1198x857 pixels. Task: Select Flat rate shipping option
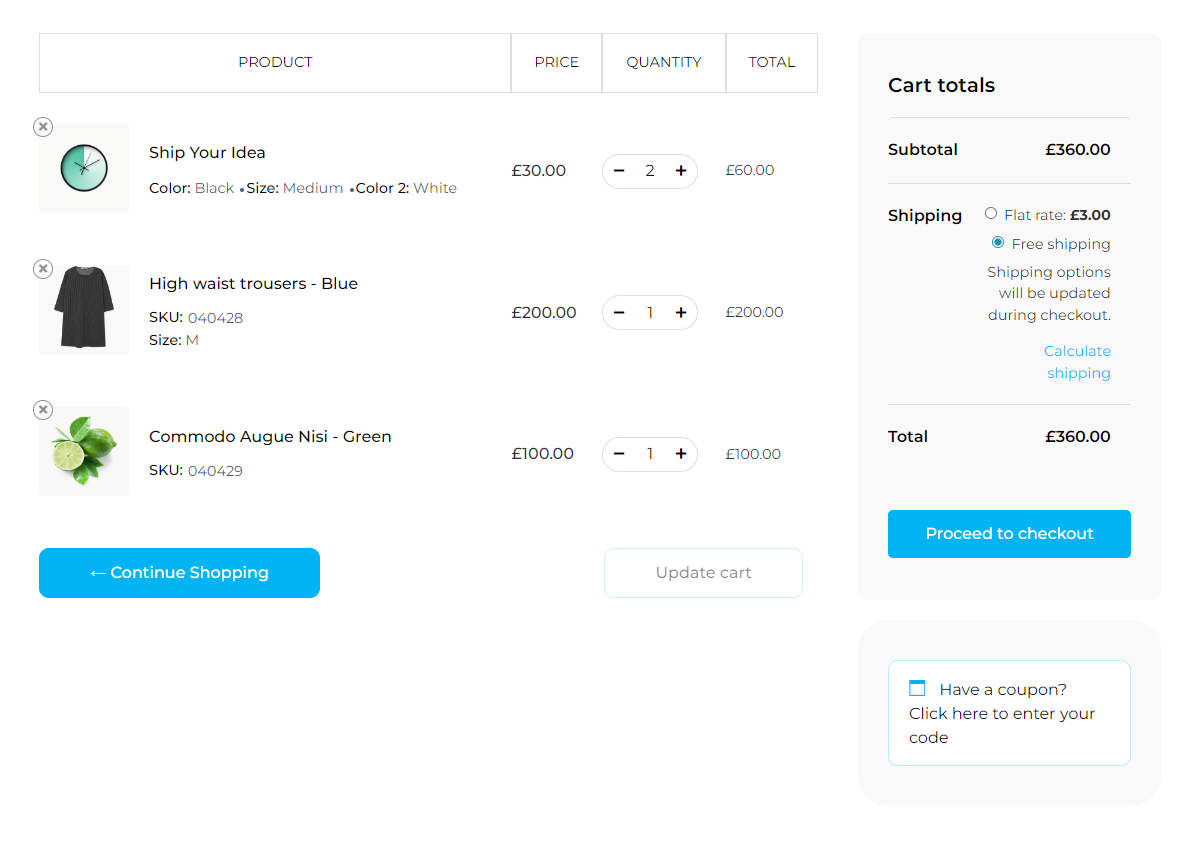click(991, 214)
